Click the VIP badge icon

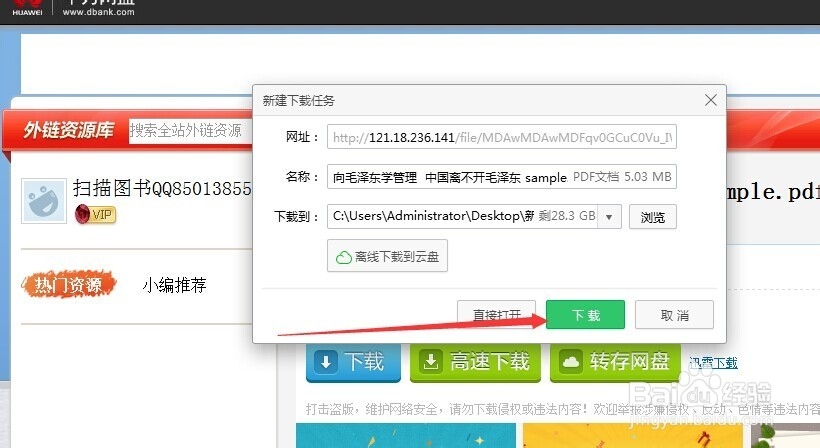[96, 214]
